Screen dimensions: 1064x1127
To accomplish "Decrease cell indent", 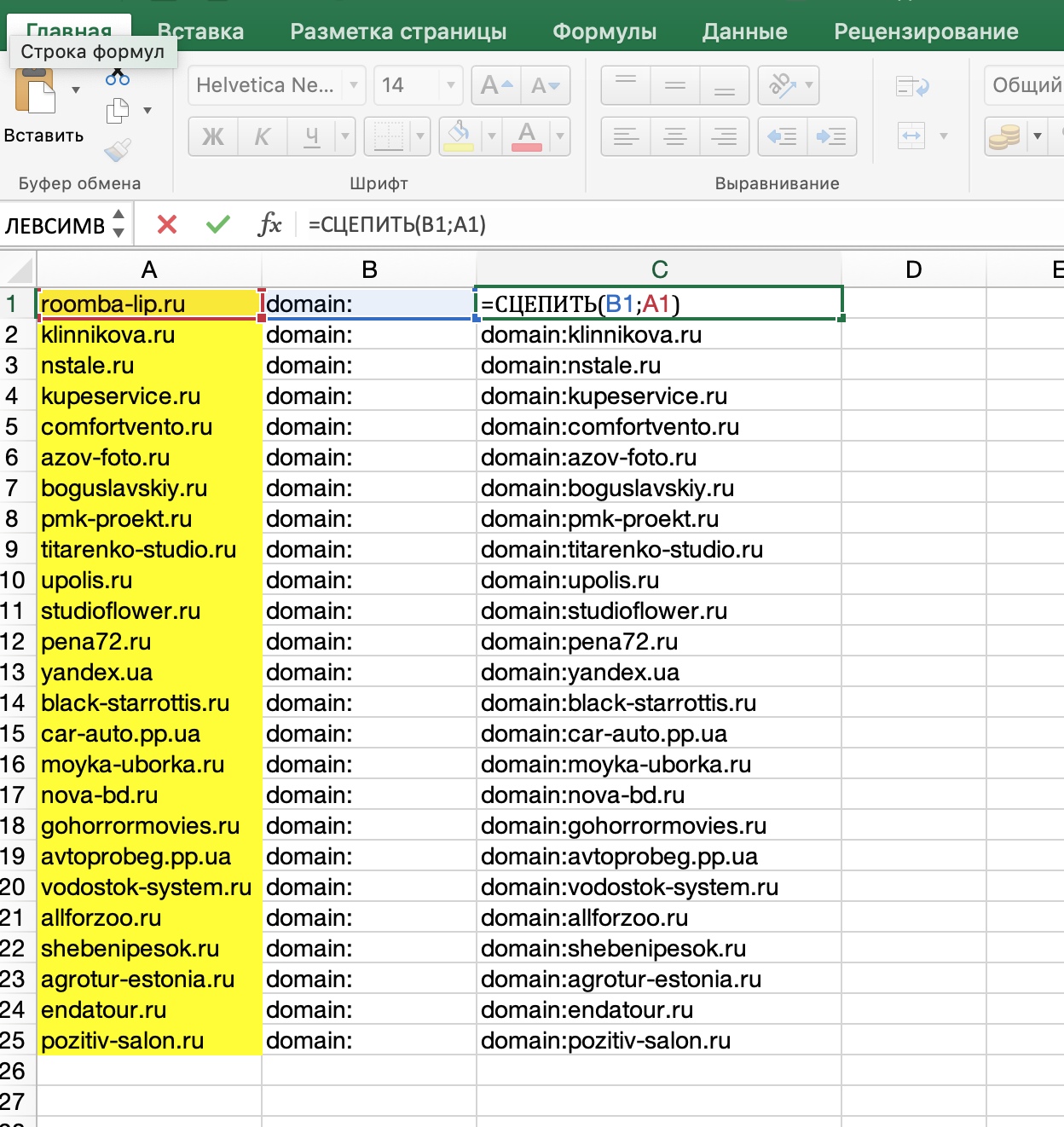I will (782, 136).
